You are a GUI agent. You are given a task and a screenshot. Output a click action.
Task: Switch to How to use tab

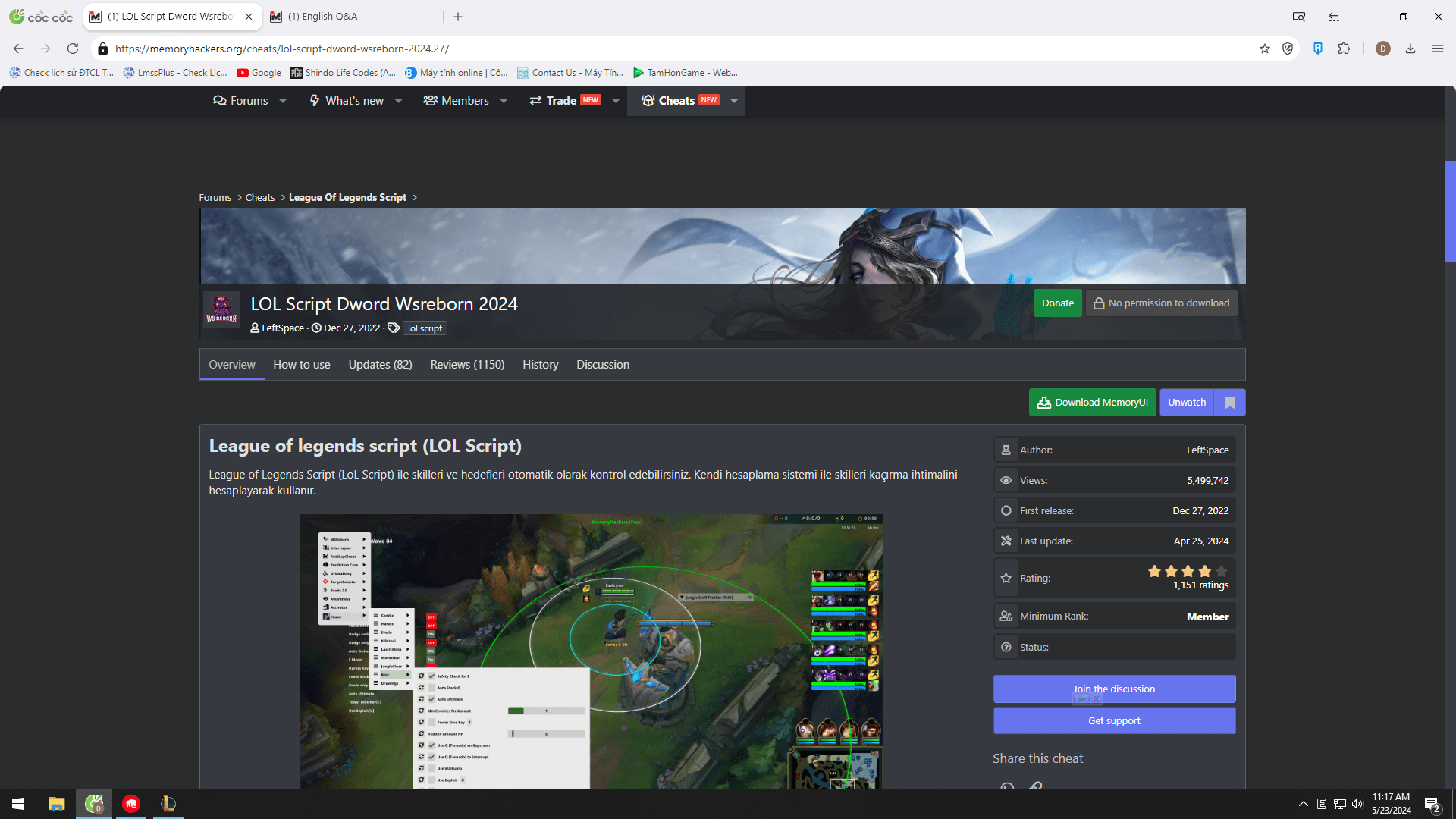click(x=302, y=365)
